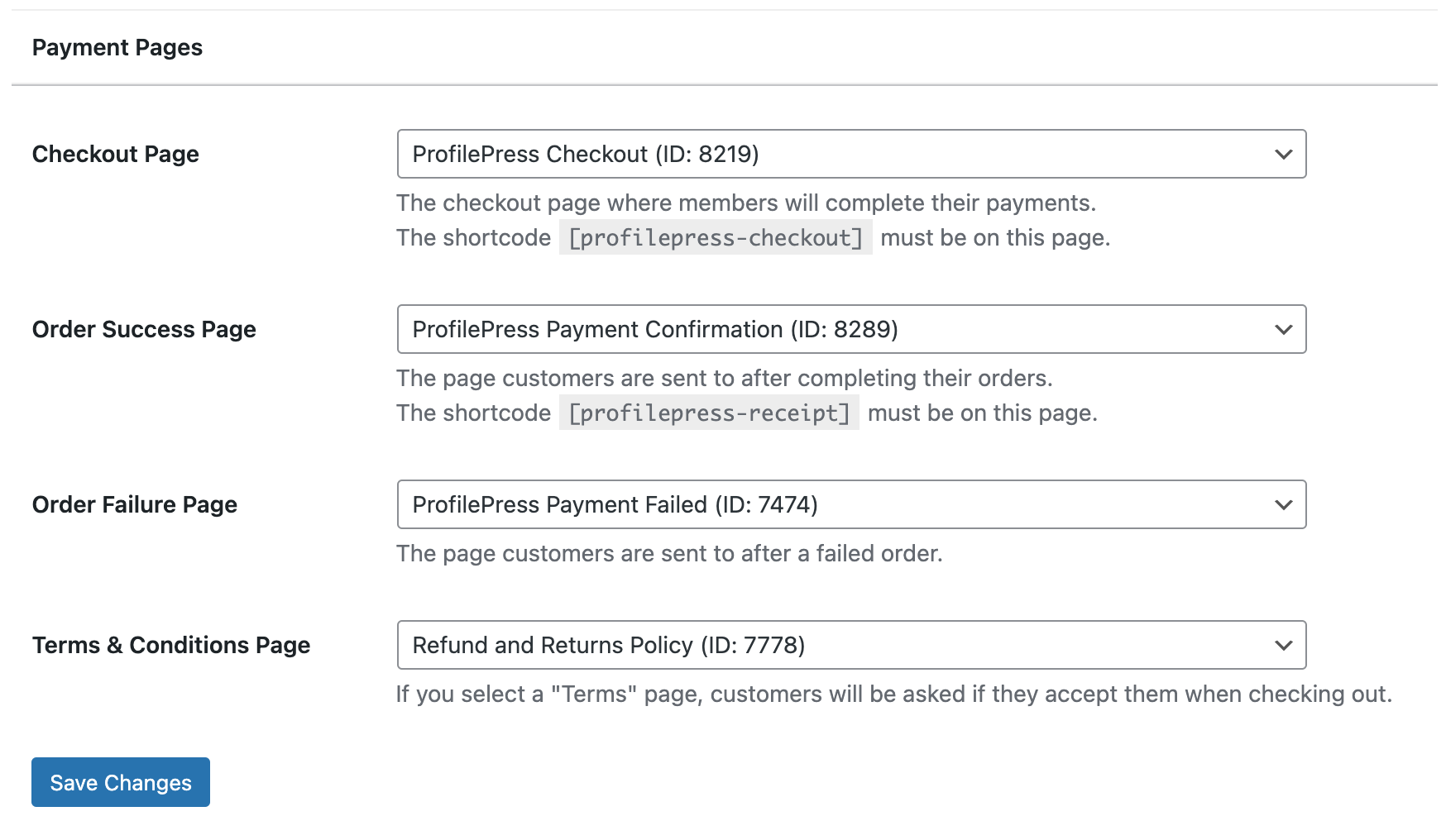This screenshot has height=840, width=1446.
Task: Open the Terms & Conditions Page dropdown
Action: (851, 645)
